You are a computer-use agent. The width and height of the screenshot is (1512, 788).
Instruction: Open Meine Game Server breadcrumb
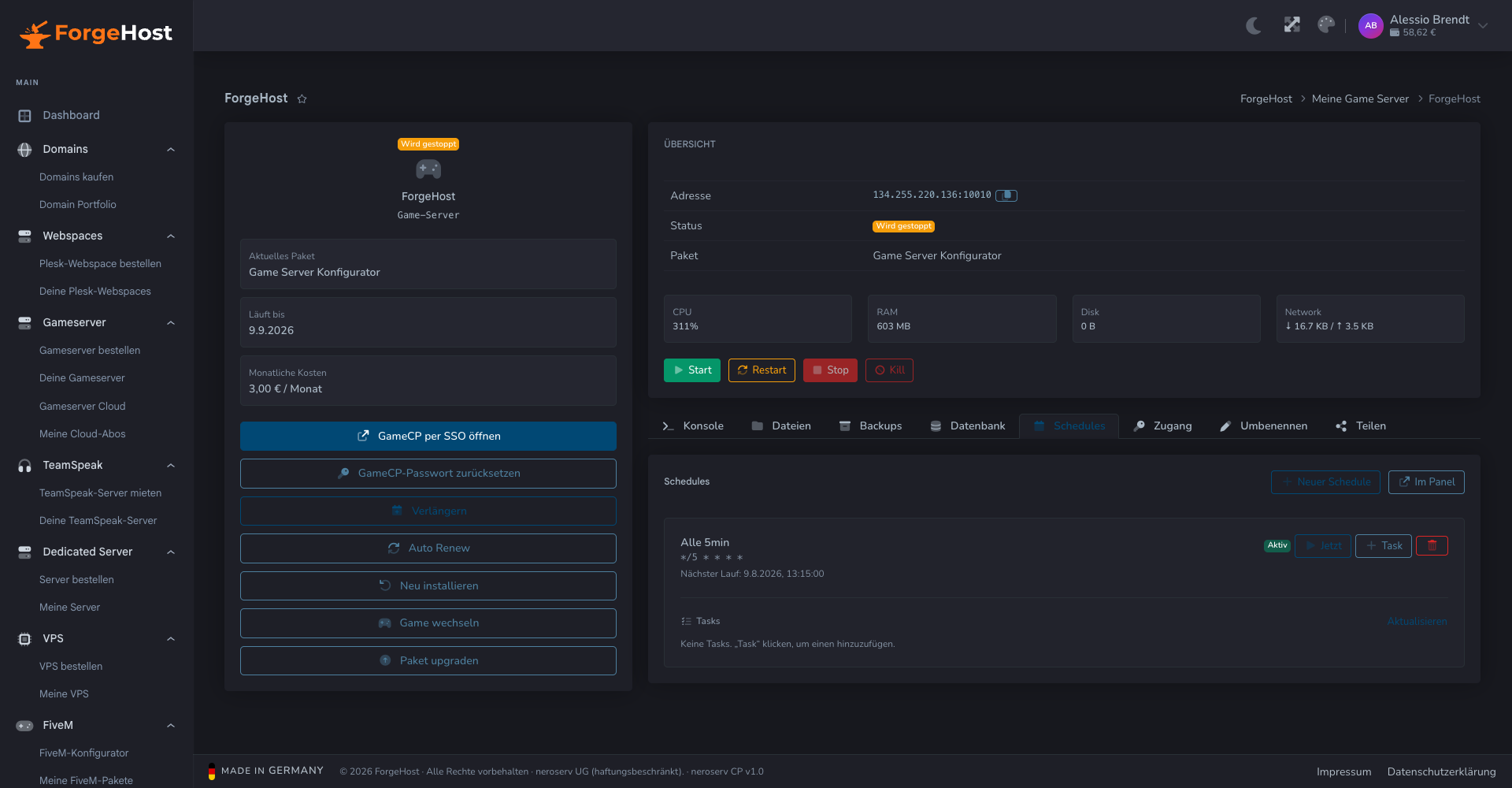click(x=1360, y=99)
